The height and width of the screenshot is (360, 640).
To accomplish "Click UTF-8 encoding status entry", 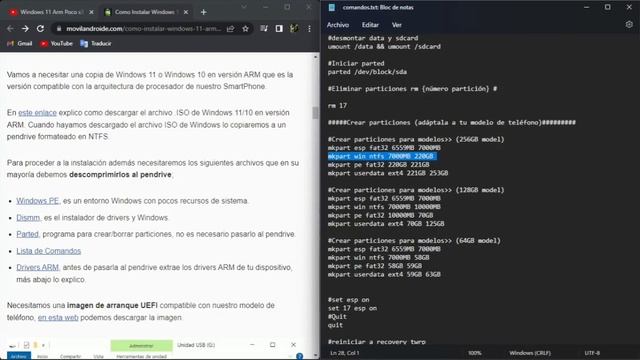I will (592, 353).
